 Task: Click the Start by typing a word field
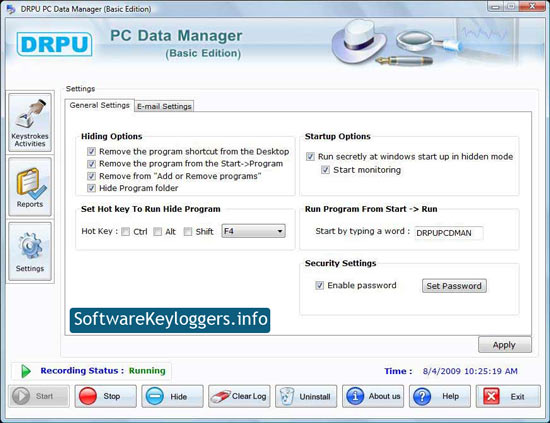click(x=449, y=233)
